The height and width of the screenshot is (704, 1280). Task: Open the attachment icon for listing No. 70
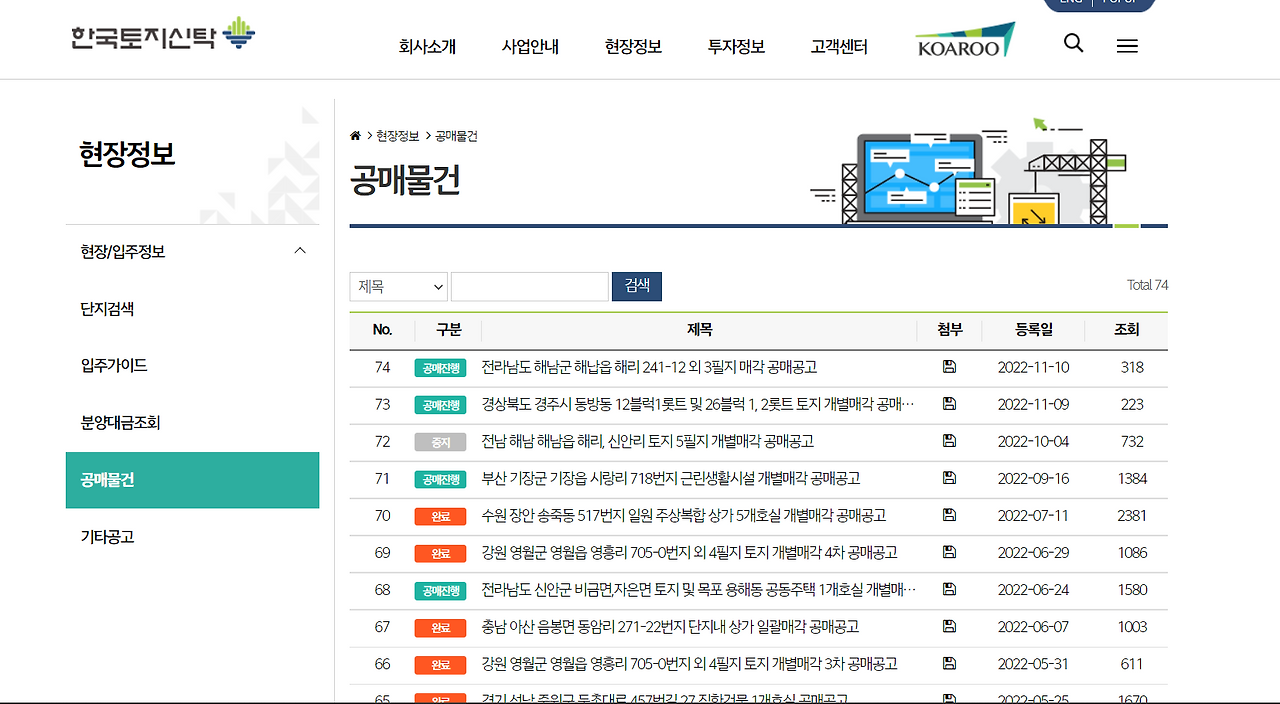[948, 516]
